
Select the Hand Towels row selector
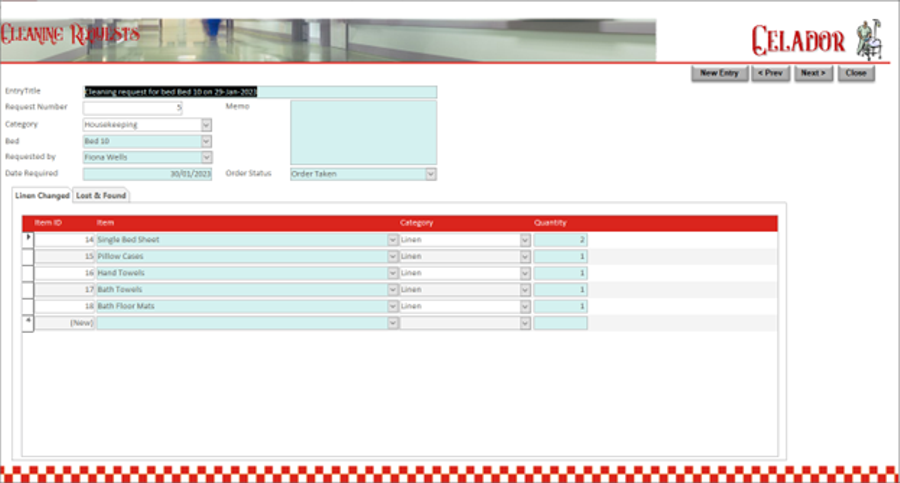pyautogui.click(x=28, y=273)
